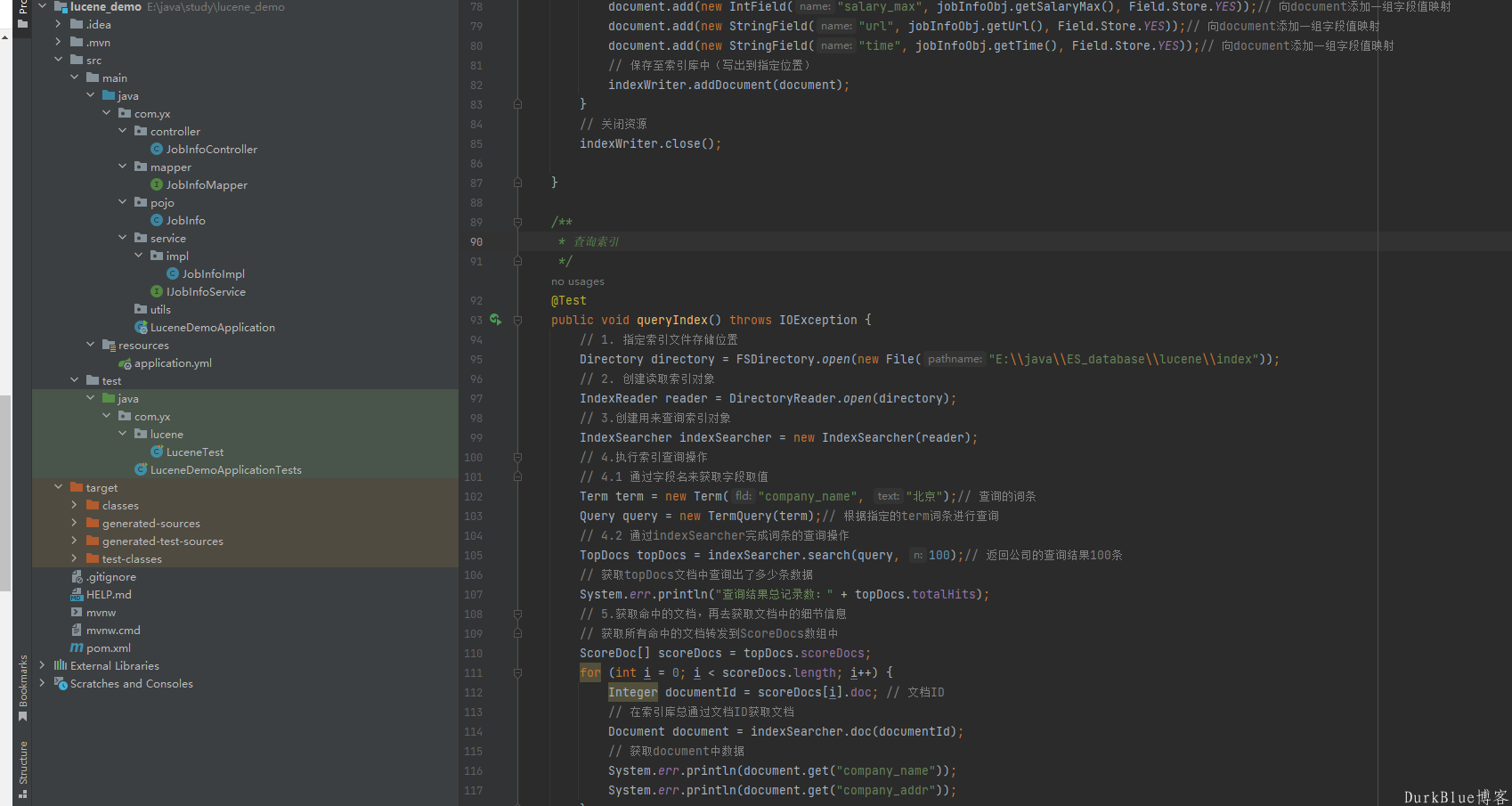Click the highlighted Integer type on line 112
Screen dimensions: 1512x806
click(x=633, y=692)
